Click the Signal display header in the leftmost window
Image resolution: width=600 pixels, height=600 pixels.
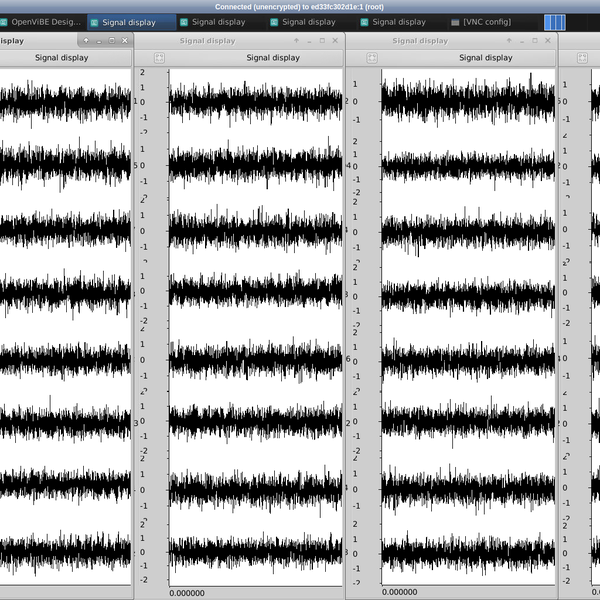(x=62, y=58)
